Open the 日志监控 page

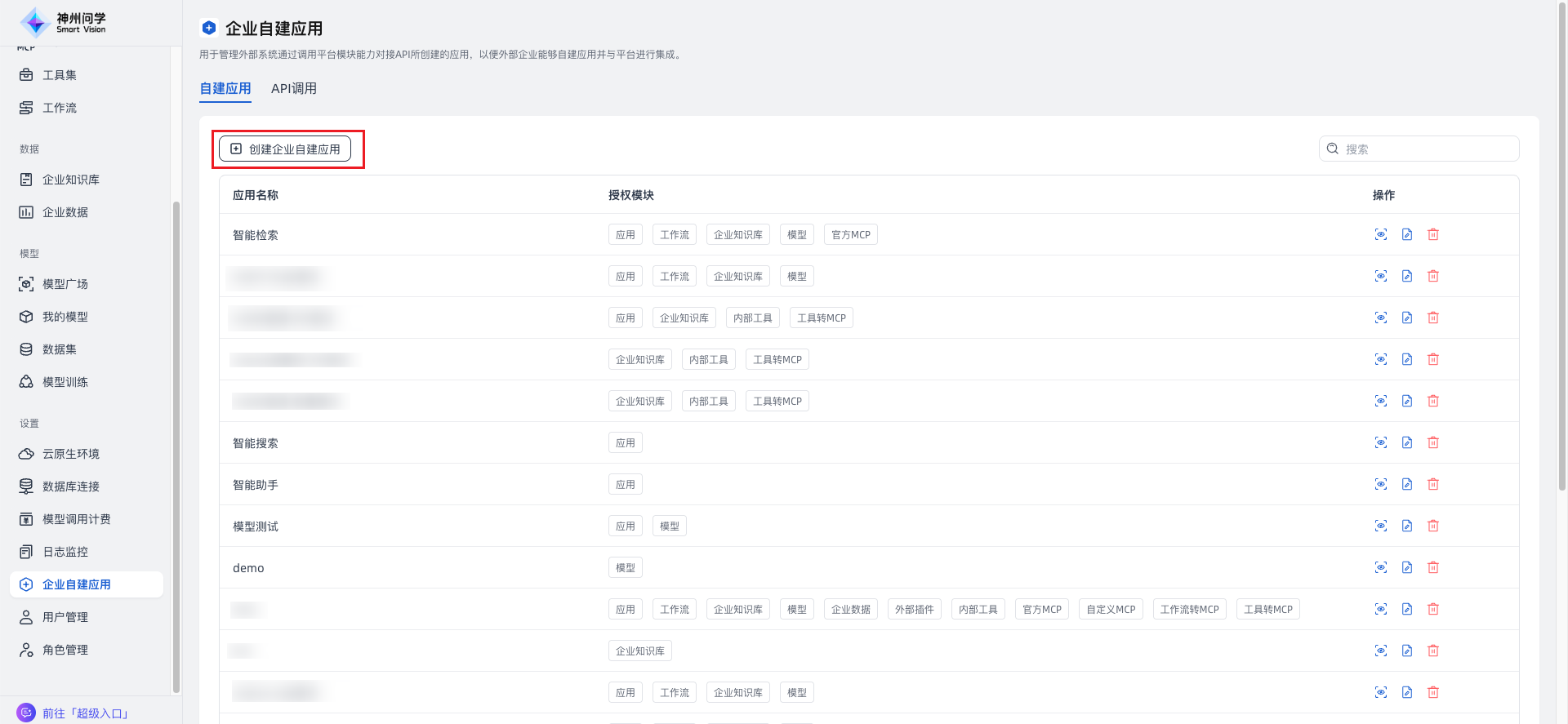[65, 552]
